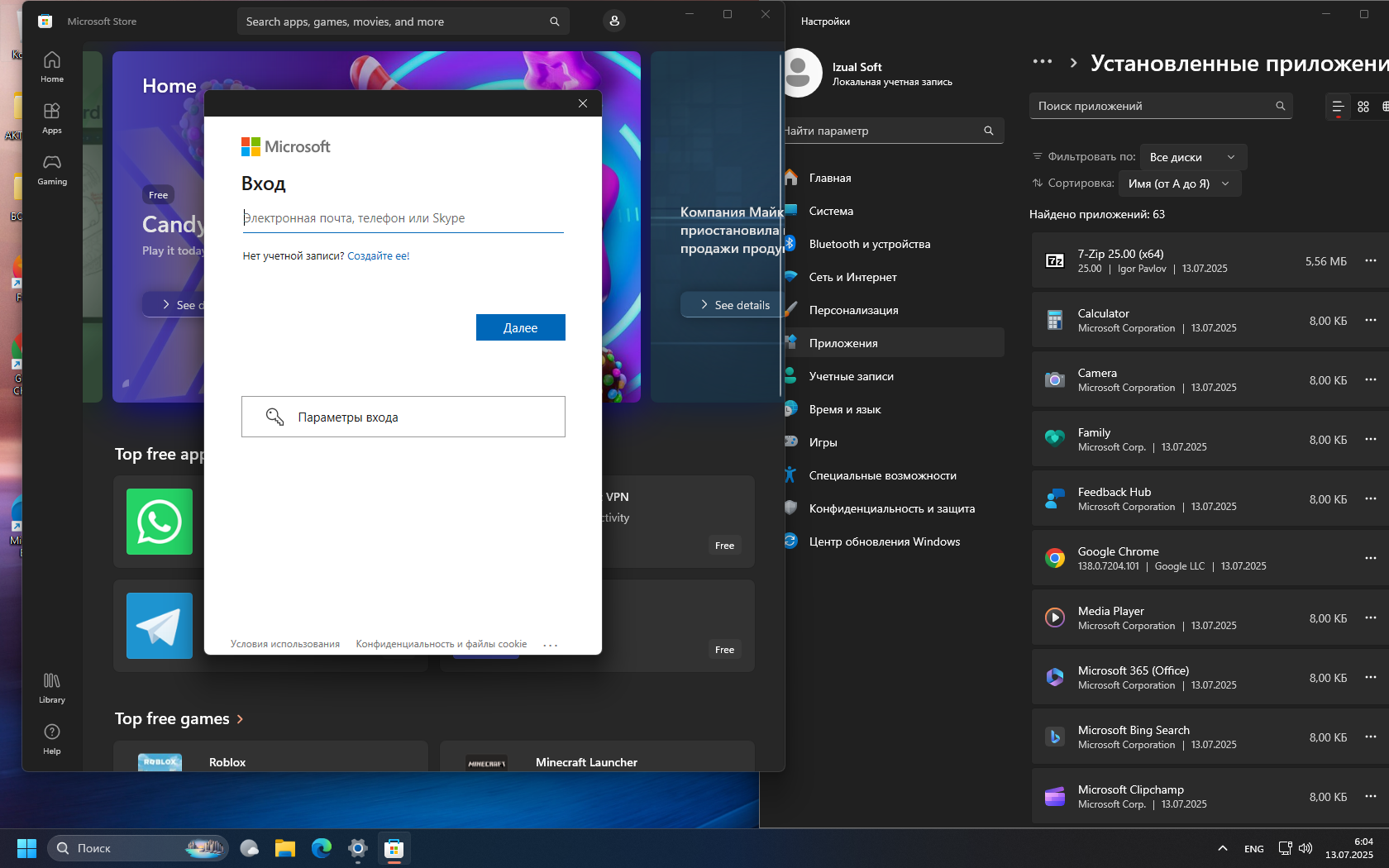Click the 'Найти параметр' search field
The width and height of the screenshot is (1389, 868).
pos(894,131)
